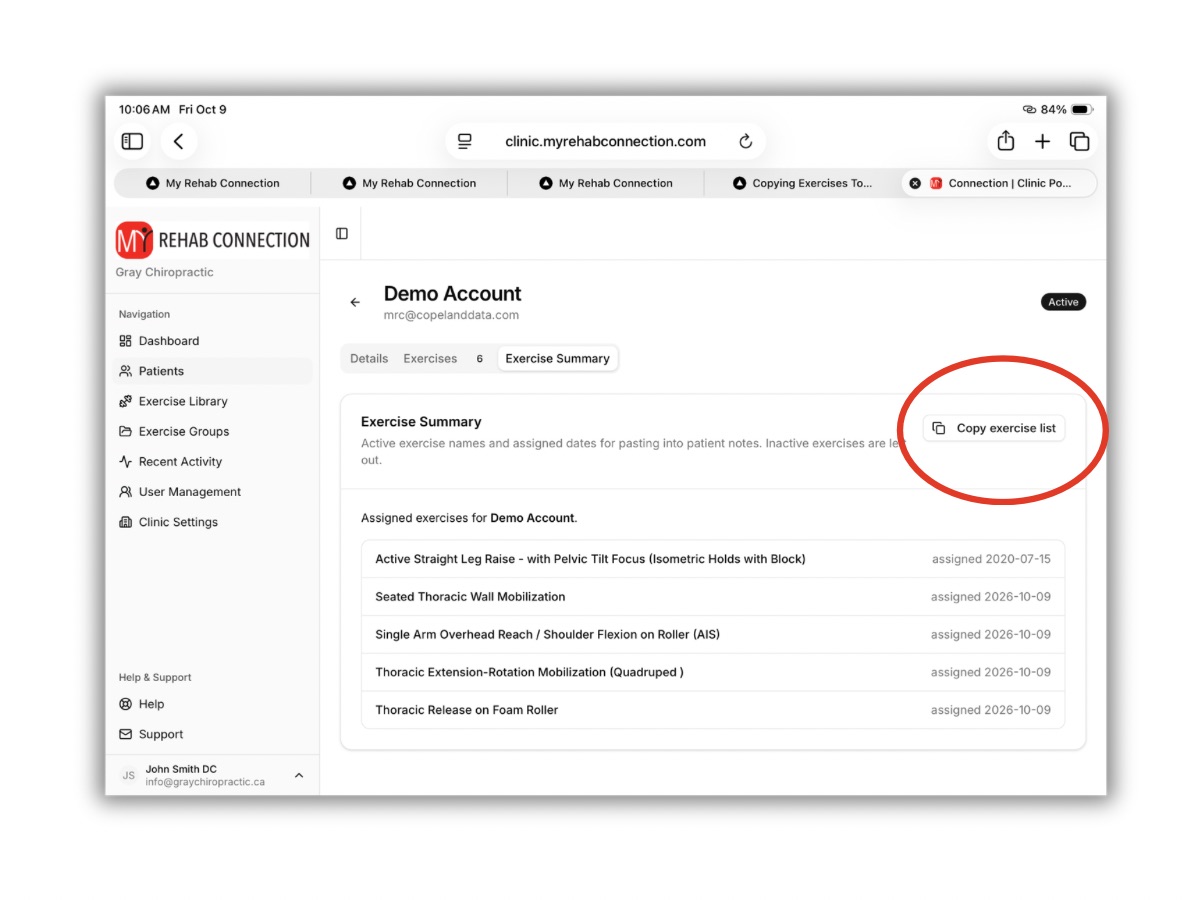1200x900 pixels.
Task: Click the Gray Chiropractic clinic name
Action: coord(164,272)
